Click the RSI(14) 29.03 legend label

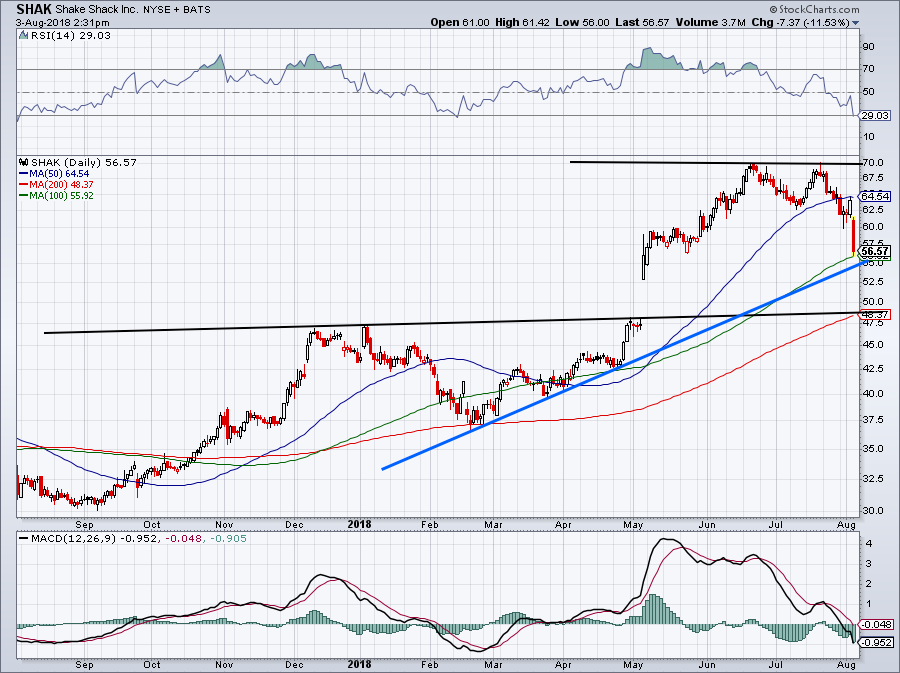click(71, 35)
